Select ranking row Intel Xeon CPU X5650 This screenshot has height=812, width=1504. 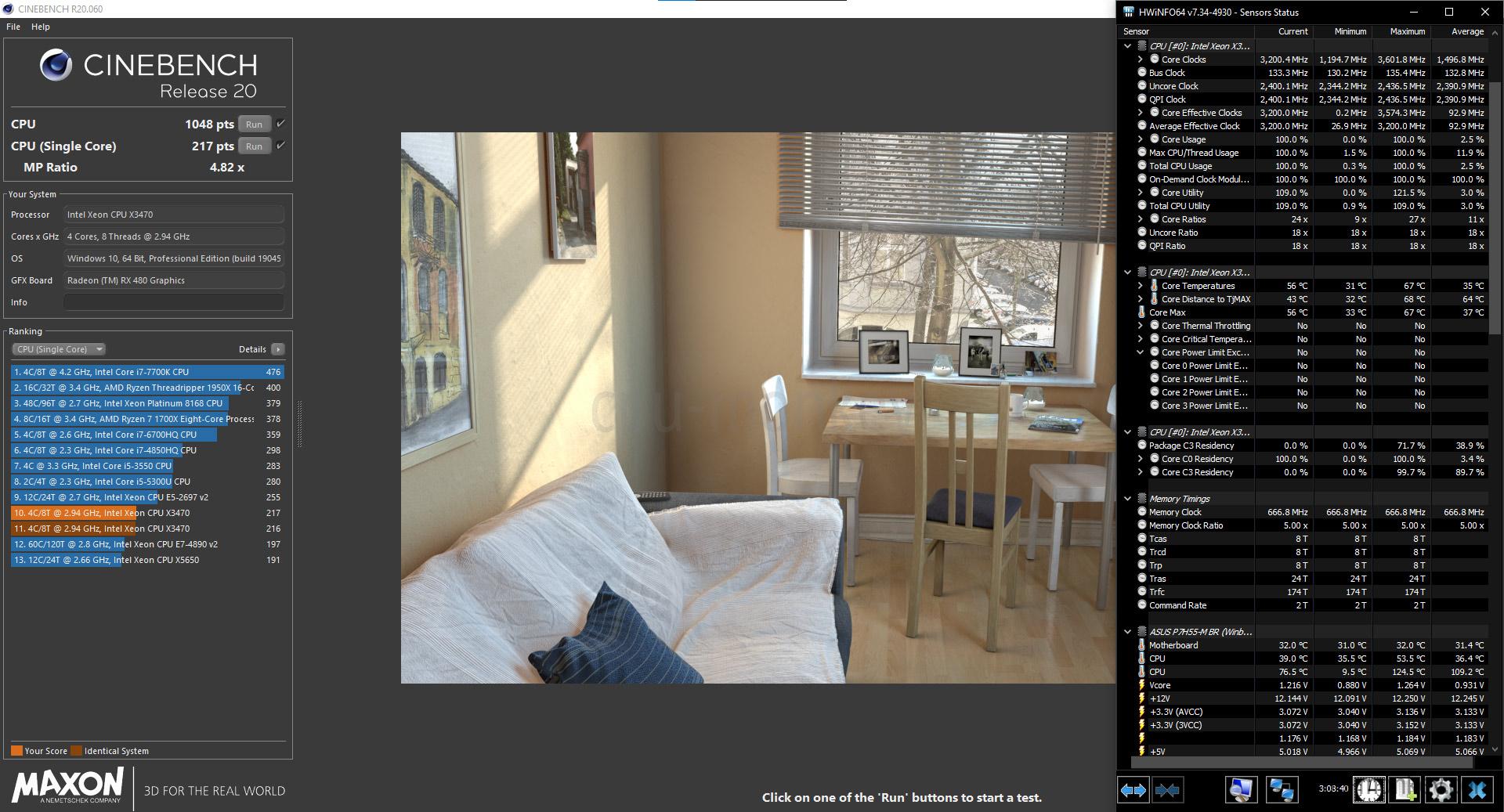point(147,560)
